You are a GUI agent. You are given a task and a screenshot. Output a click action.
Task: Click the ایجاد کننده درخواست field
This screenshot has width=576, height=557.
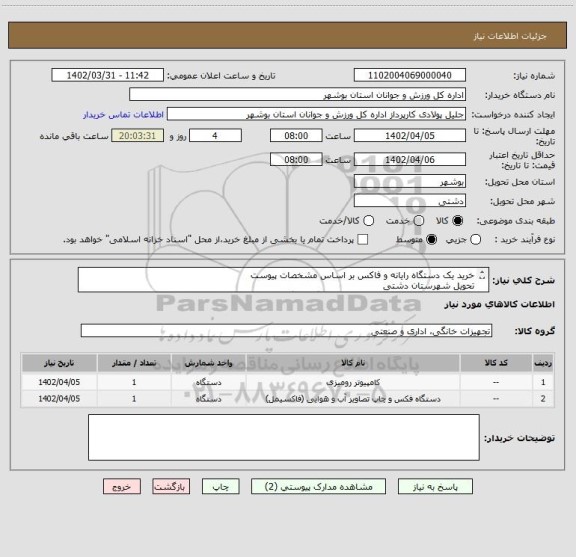tap(316, 115)
